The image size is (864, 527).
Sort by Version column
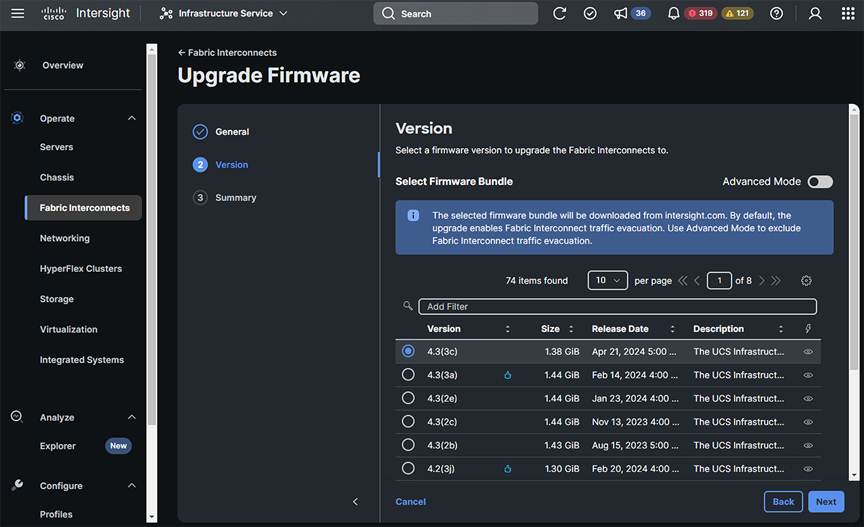[507, 329]
